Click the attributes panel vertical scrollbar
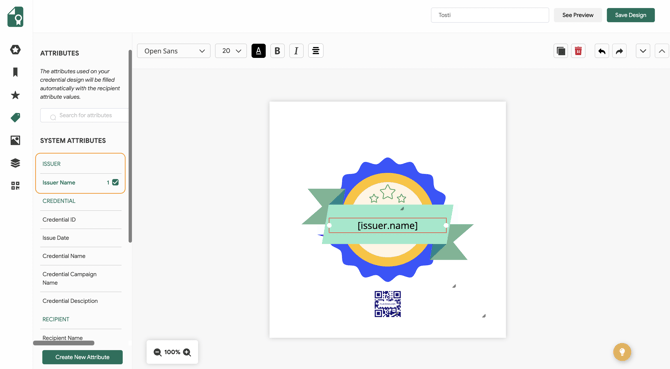Viewport: 670px width, 369px height. point(130,146)
